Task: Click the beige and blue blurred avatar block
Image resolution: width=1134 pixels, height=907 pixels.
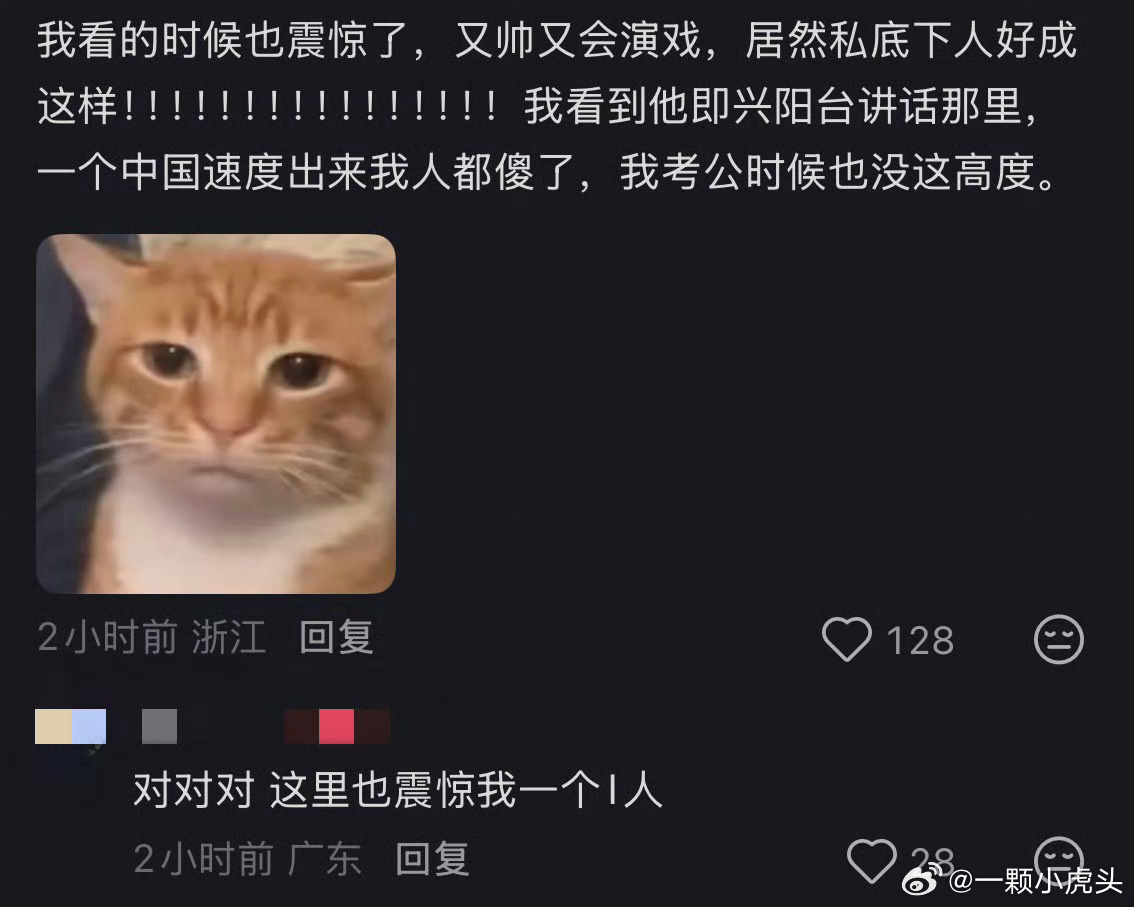Action: pyautogui.click(x=70, y=726)
